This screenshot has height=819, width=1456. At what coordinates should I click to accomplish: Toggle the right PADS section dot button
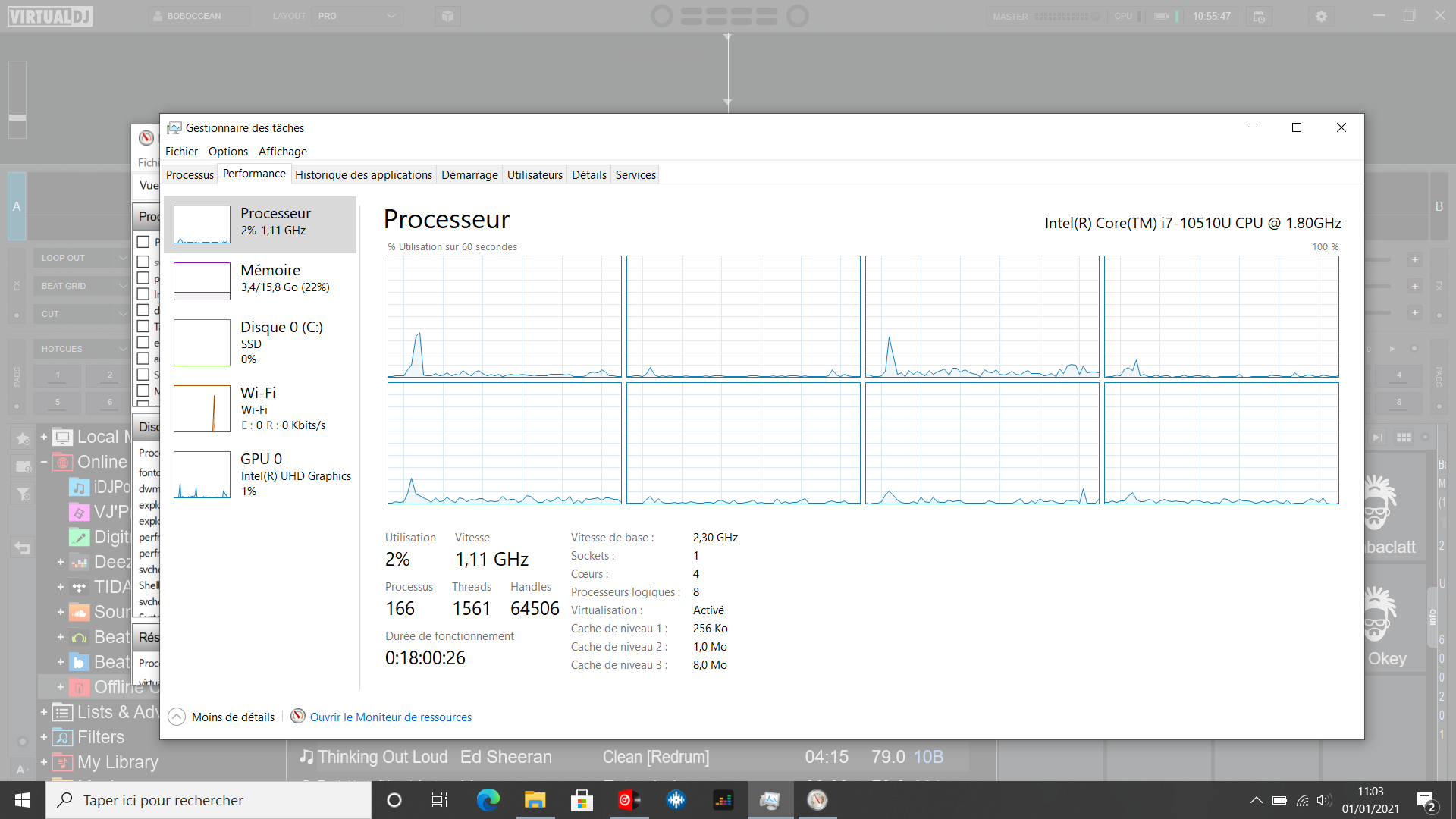point(1439,406)
